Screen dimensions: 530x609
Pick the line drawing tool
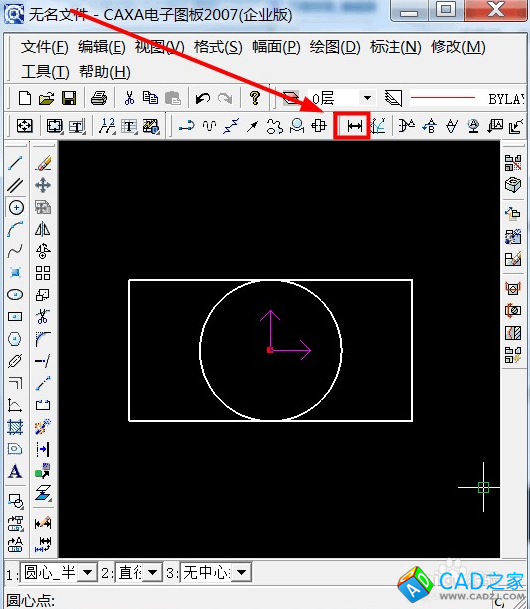[x=15, y=163]
